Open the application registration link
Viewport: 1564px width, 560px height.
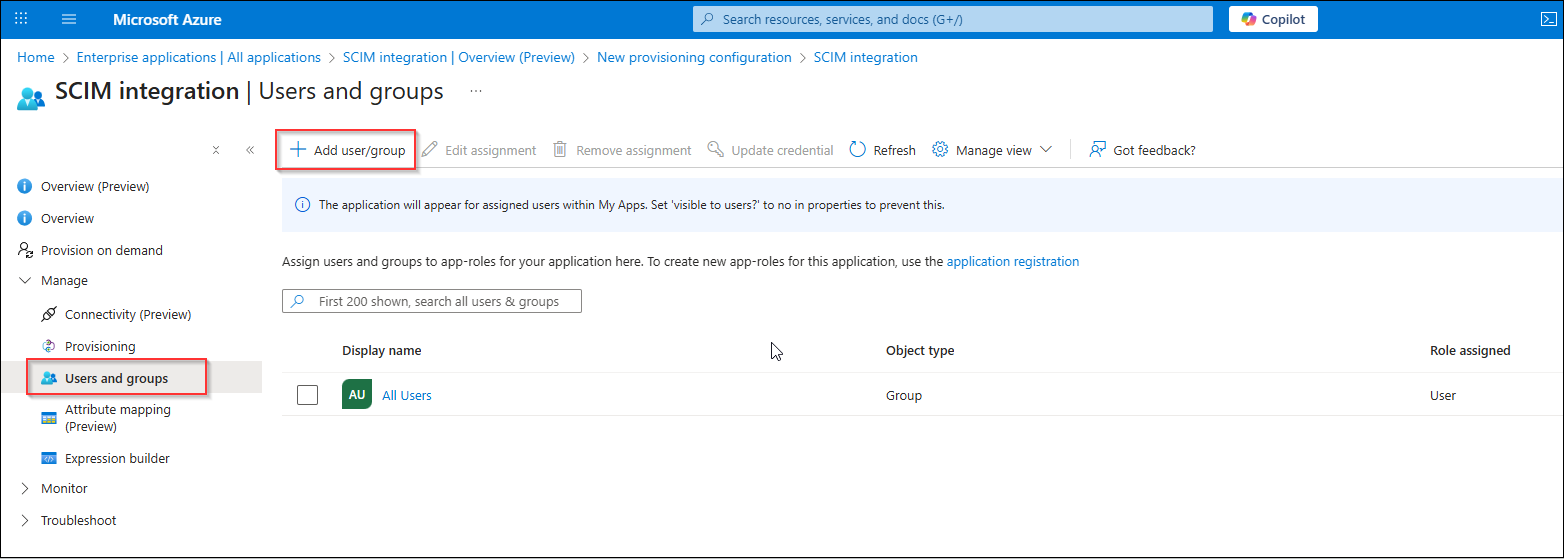[x=1013, y=262]
